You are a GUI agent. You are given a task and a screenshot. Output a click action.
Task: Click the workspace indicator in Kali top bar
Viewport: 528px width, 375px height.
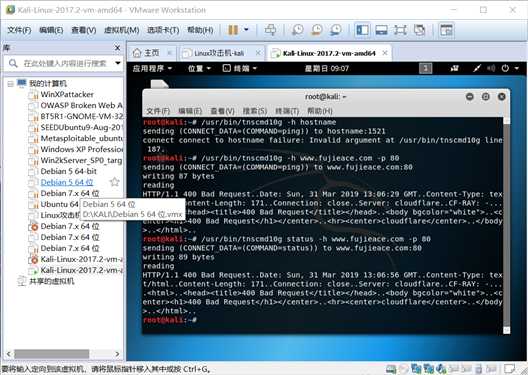coord(425,69)
